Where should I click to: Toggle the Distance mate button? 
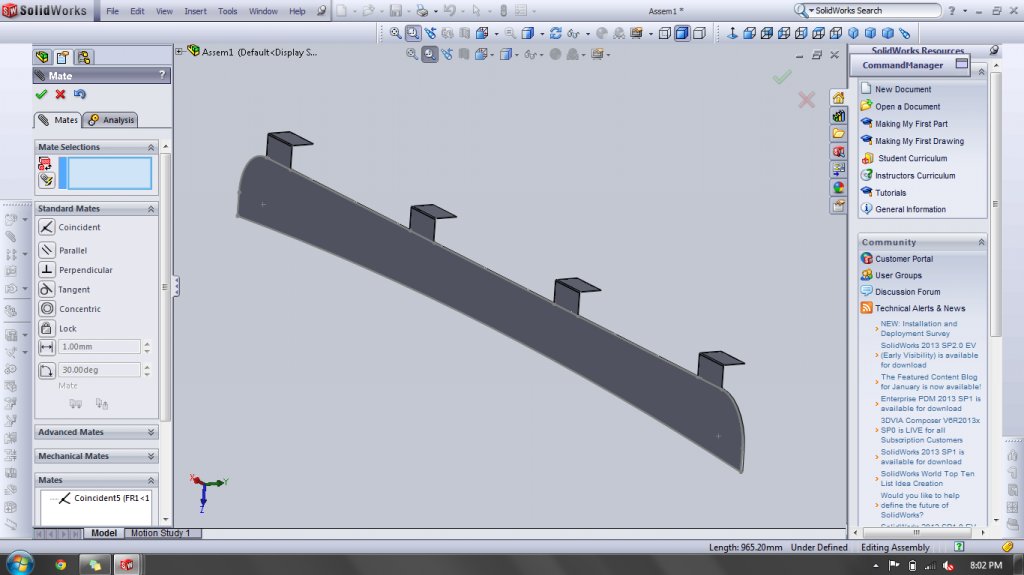pos(46,347)
